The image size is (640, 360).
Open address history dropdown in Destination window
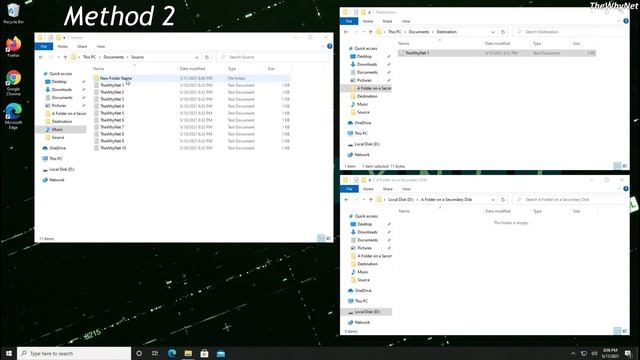click(493, 32)
